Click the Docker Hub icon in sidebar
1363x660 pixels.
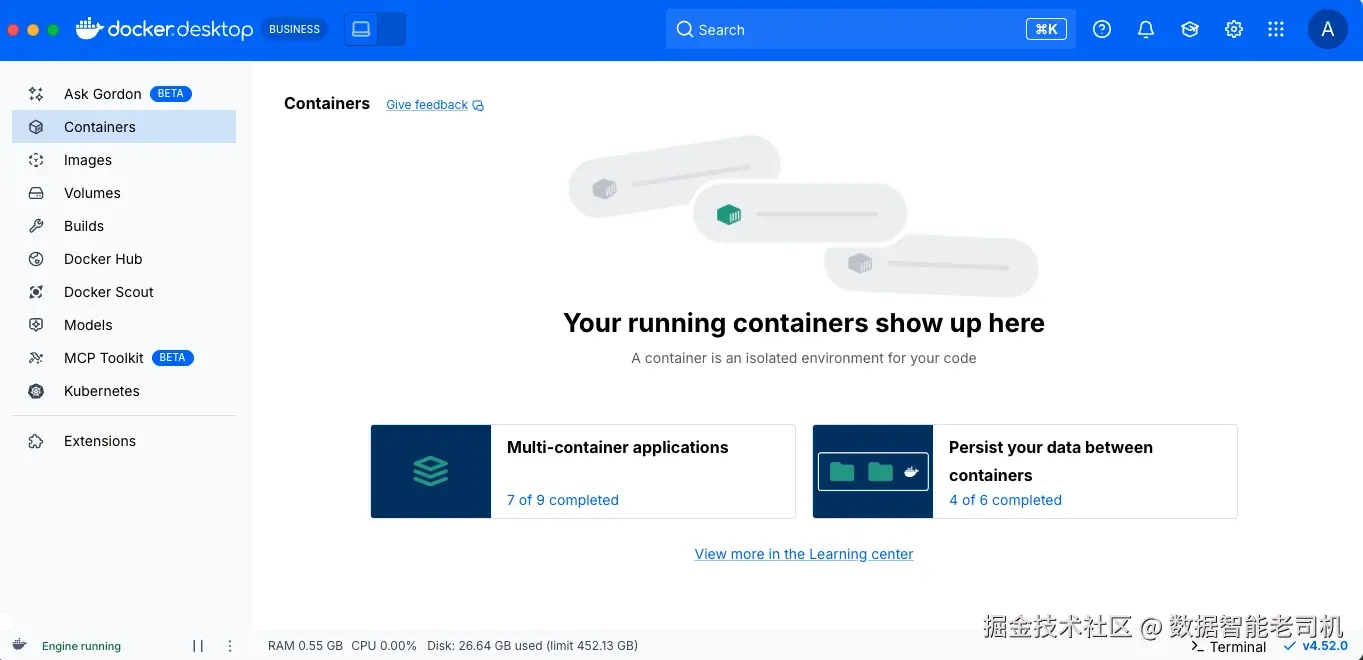36,259
